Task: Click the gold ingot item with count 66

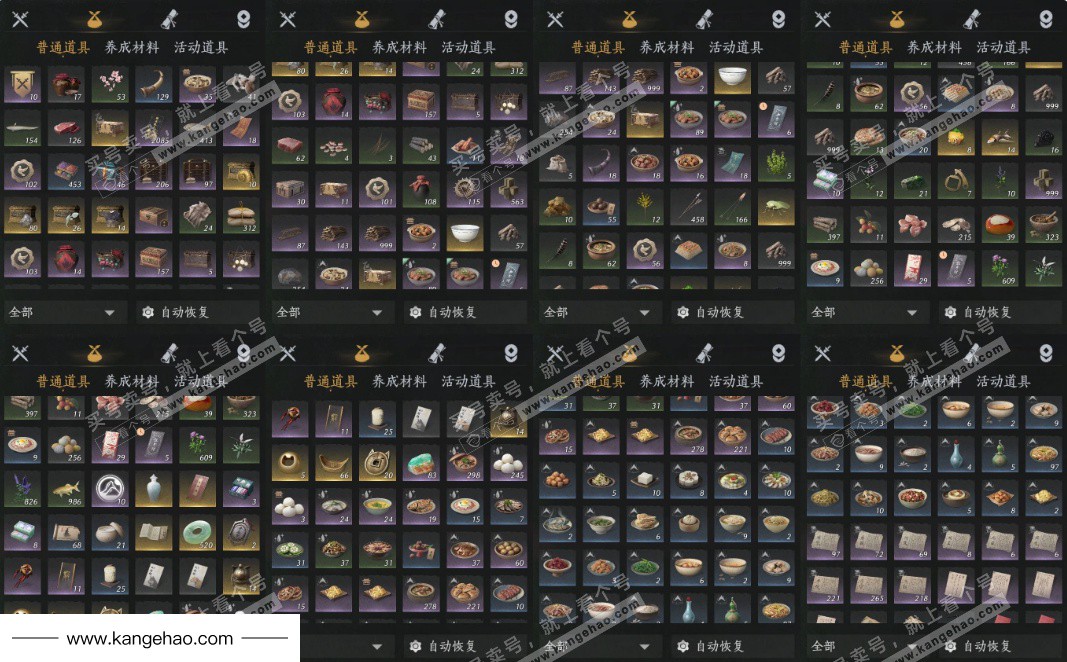Action: coord(333,462)
